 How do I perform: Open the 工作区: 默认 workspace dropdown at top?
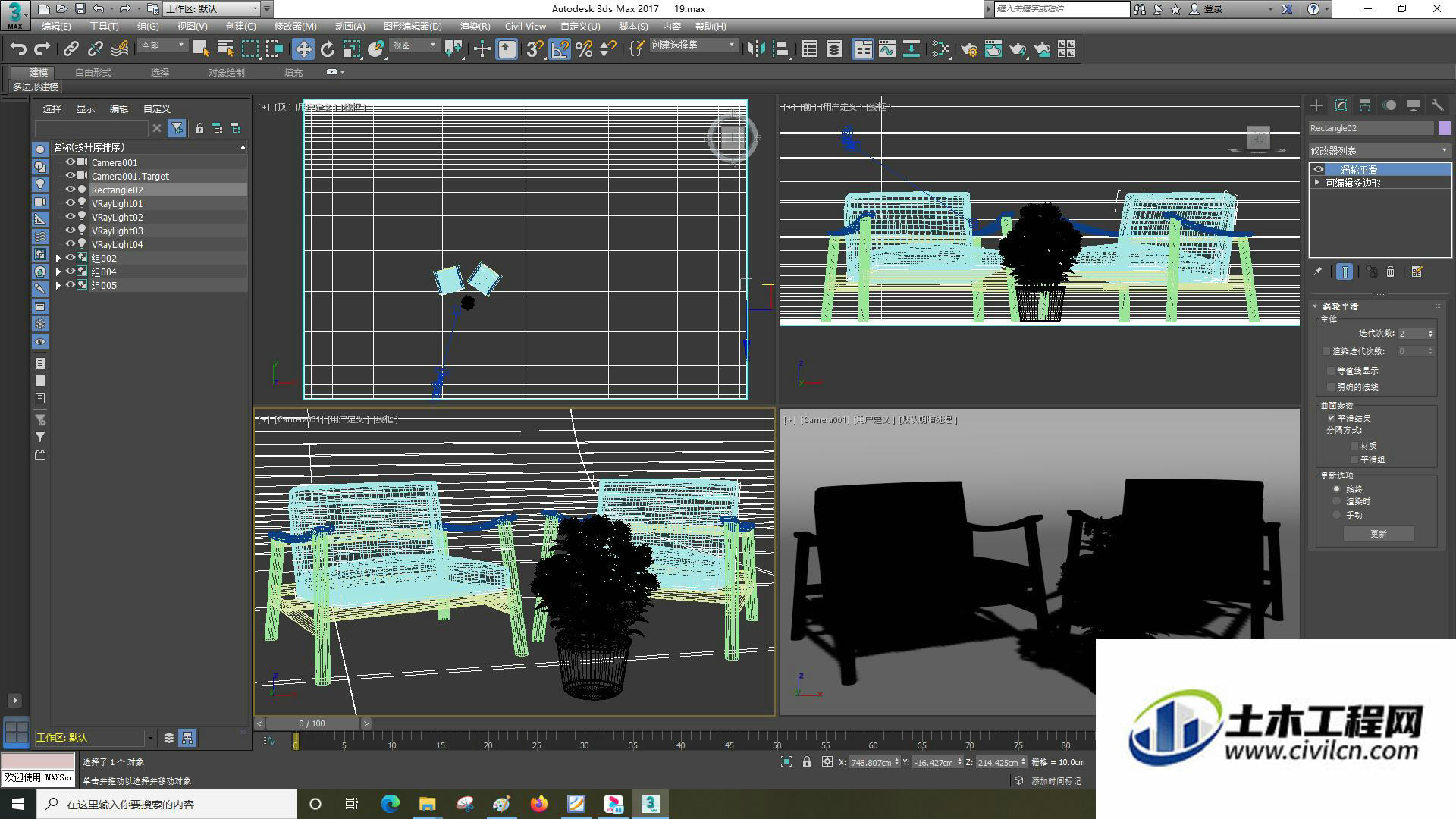tap(212, 8)
